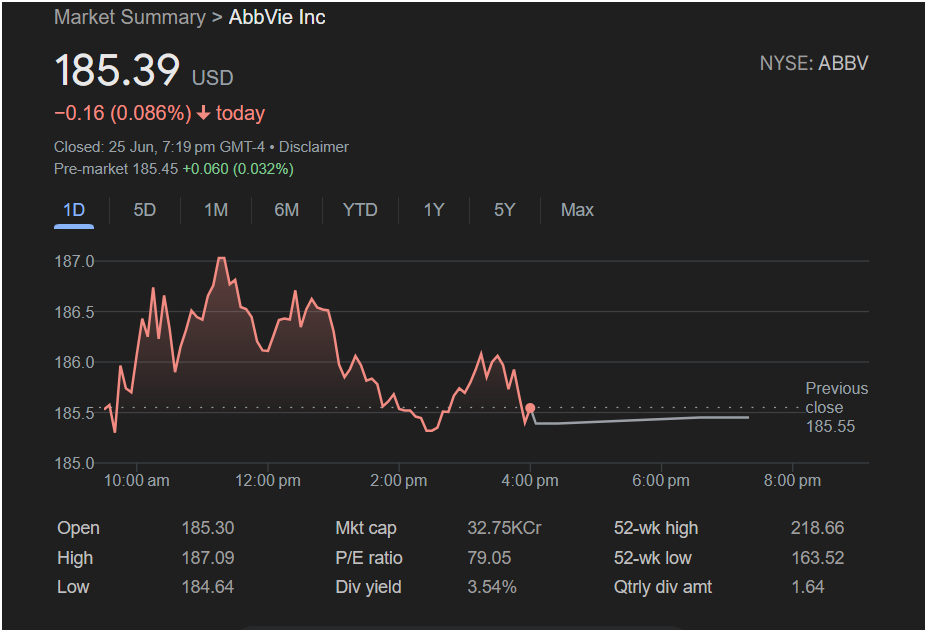Click the Div yield label
Screen dimensions: 927x632
tap(368, 587)
